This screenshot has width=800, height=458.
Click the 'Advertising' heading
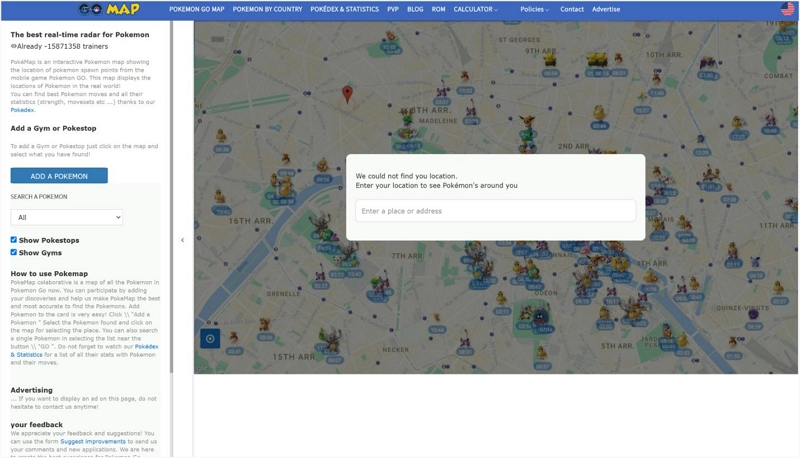coord(31,390)
